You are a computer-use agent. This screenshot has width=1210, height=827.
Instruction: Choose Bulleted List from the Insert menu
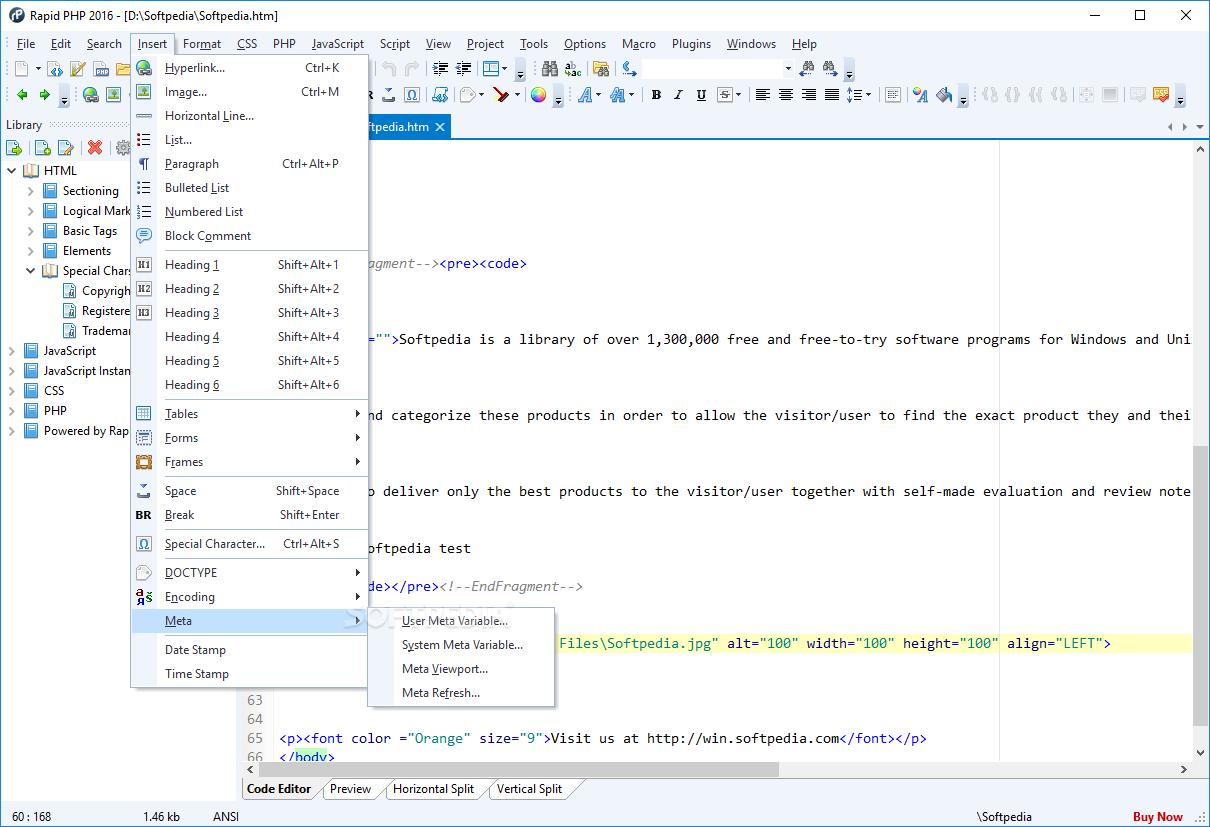250,188
